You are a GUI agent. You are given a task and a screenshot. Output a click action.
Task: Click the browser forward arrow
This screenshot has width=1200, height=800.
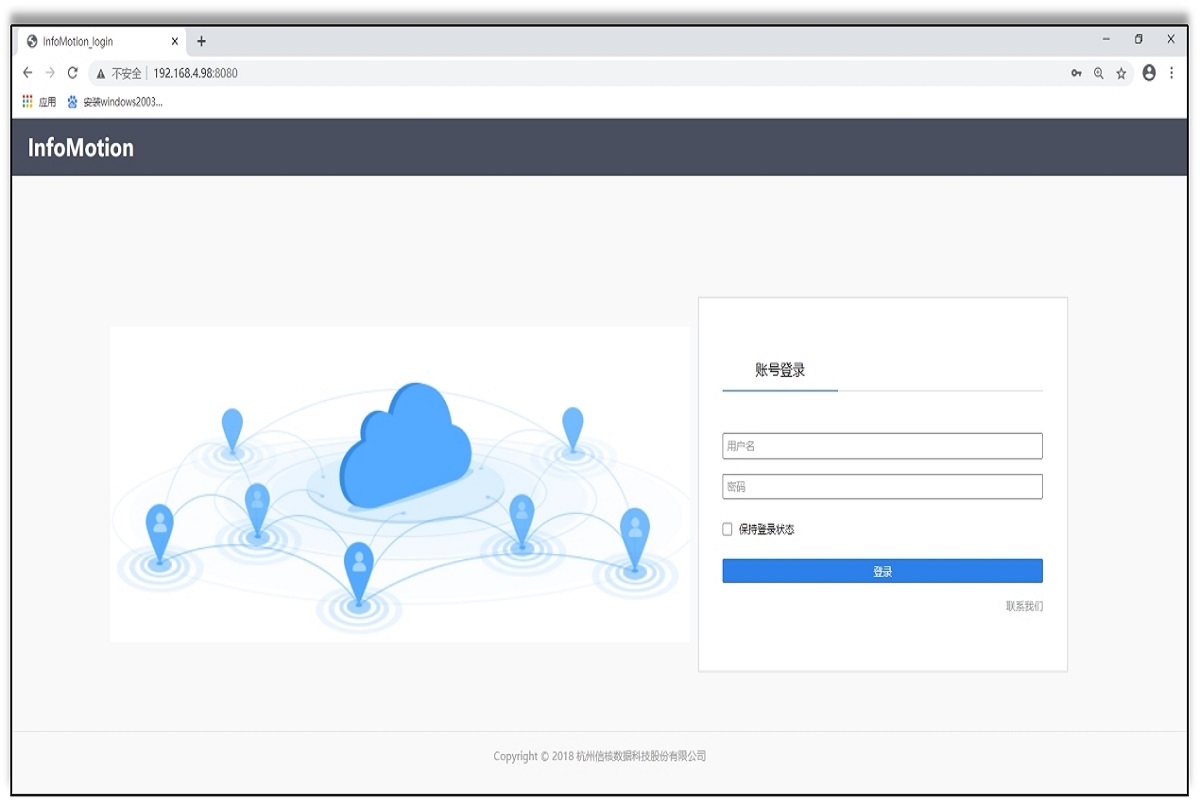pyautogui.click(x=50, y=73)
